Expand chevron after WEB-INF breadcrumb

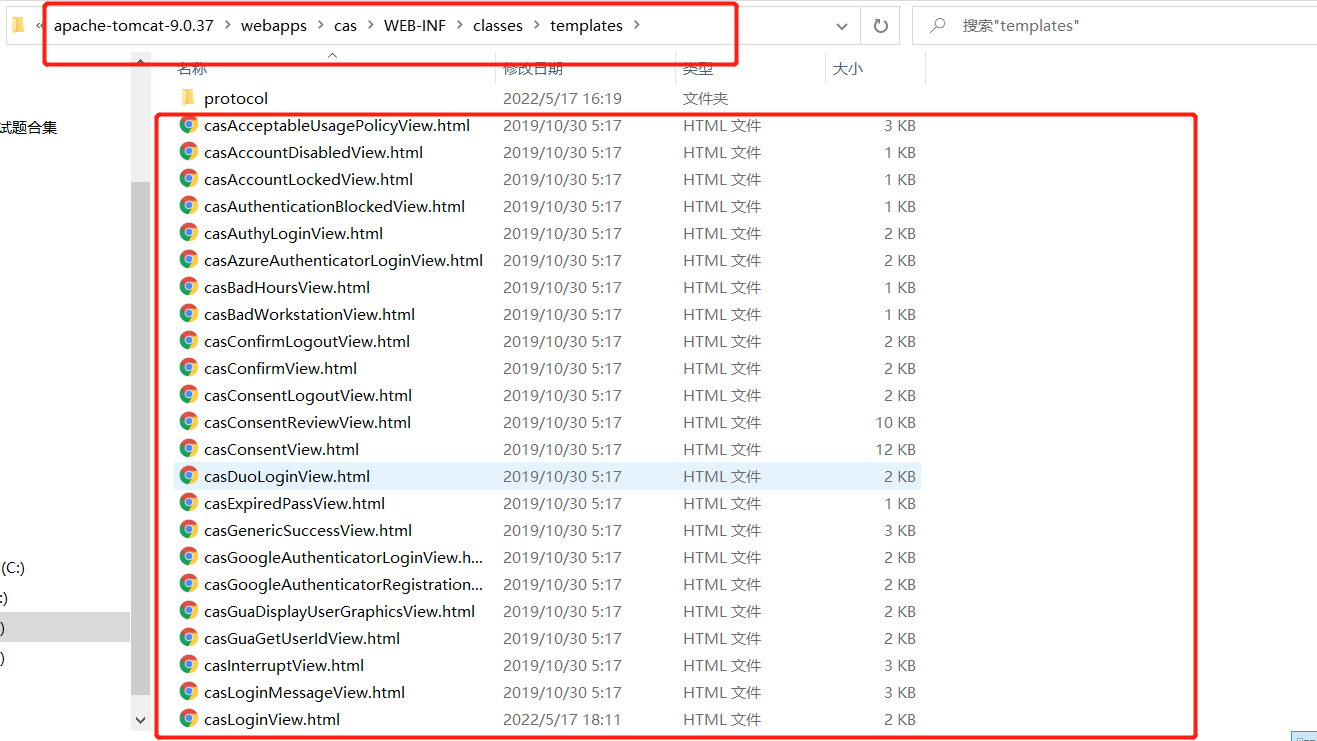tap(460, 26)
